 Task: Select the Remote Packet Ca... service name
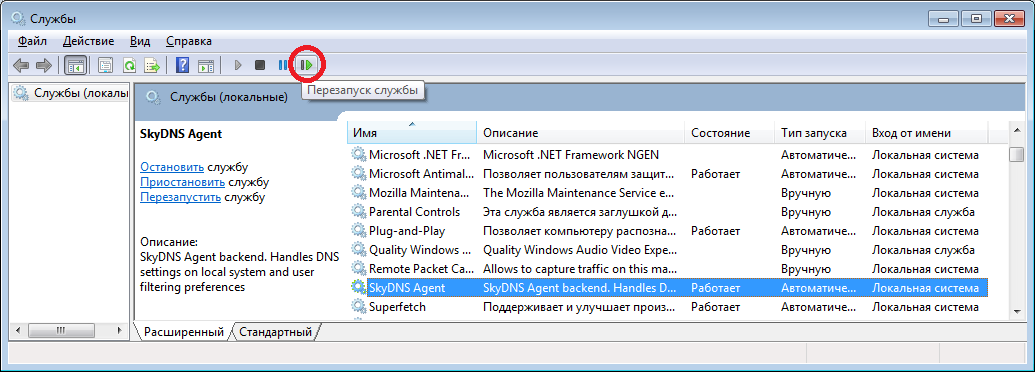coord(421,269)
